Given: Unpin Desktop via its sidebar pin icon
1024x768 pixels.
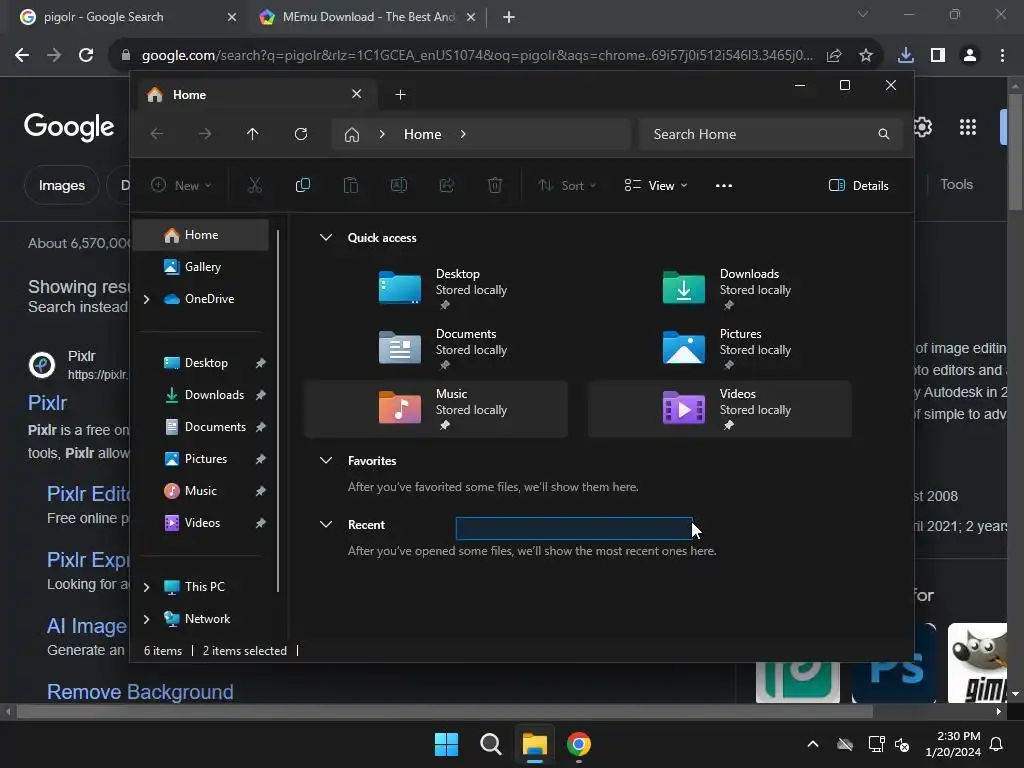Looking at the screenshot, I should 261,363.
